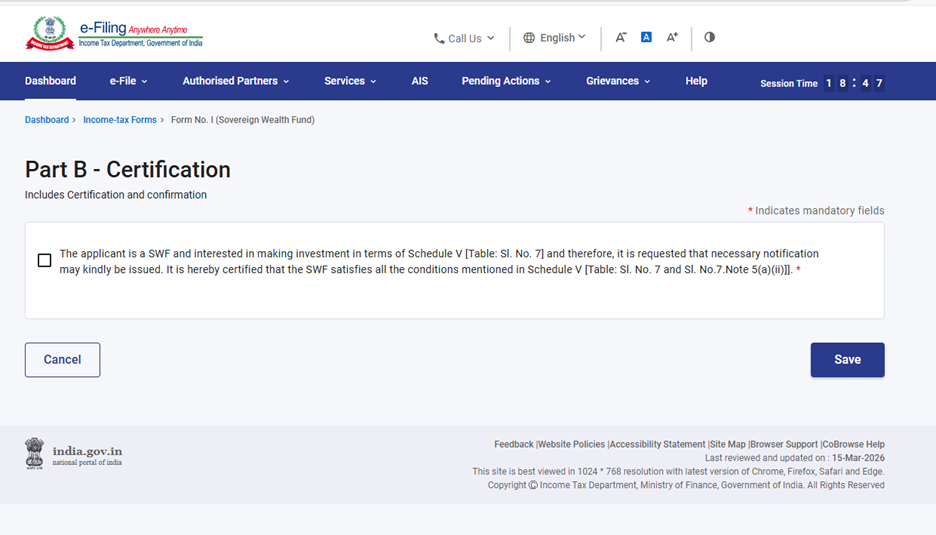Expand the e-File menu
The height and width of the screenshot is (535, 936).
(x=128, y=81)
